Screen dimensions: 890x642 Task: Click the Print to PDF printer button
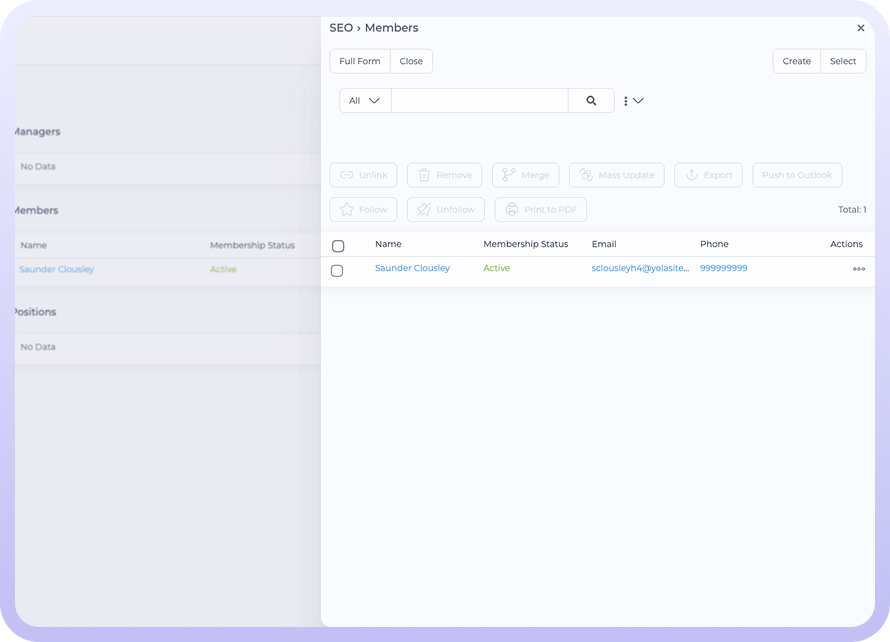pos(540,210)
